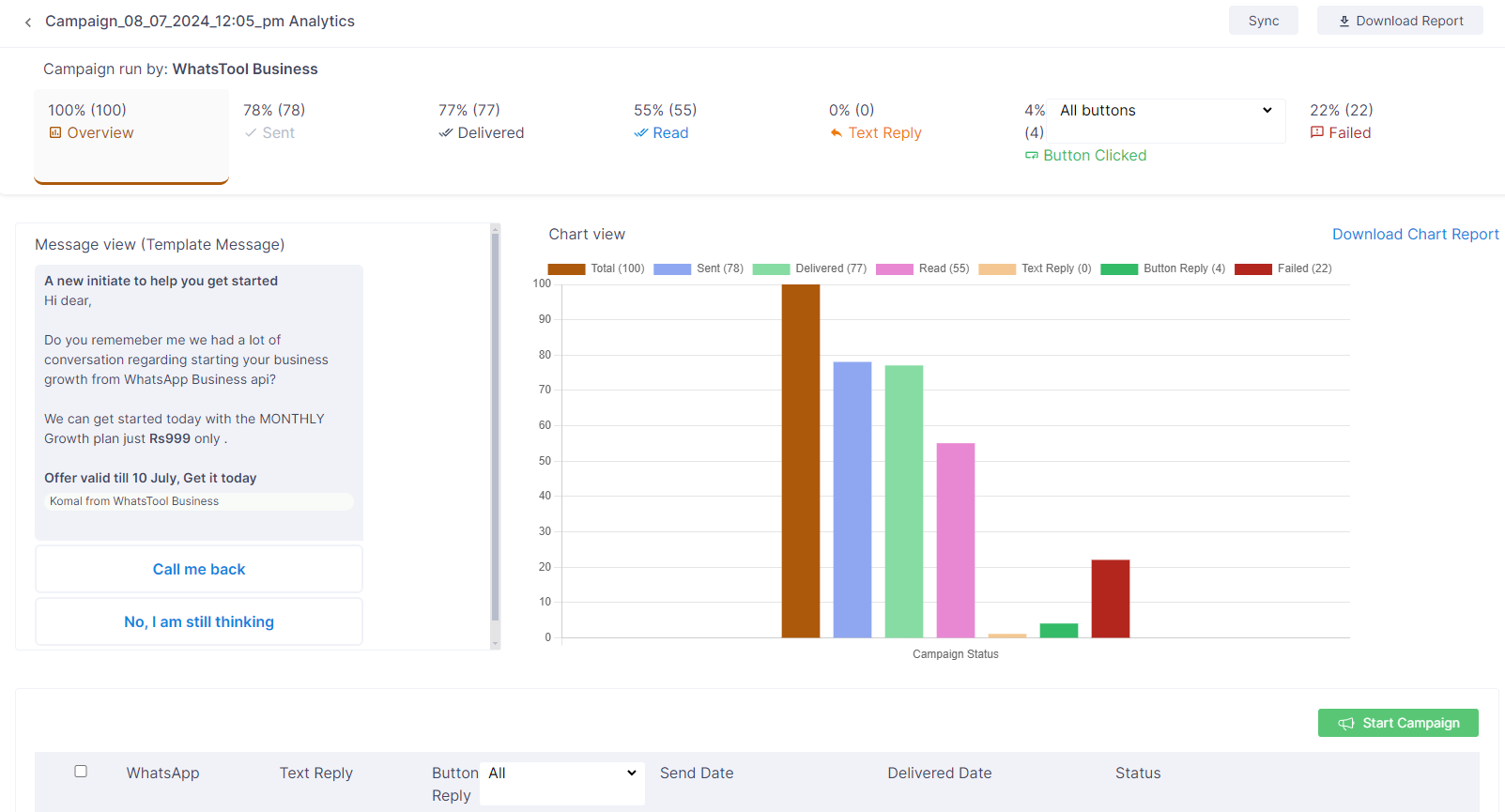
Task: Toggle the Failed (22) legend series
Action: [x=1282, y=268]
